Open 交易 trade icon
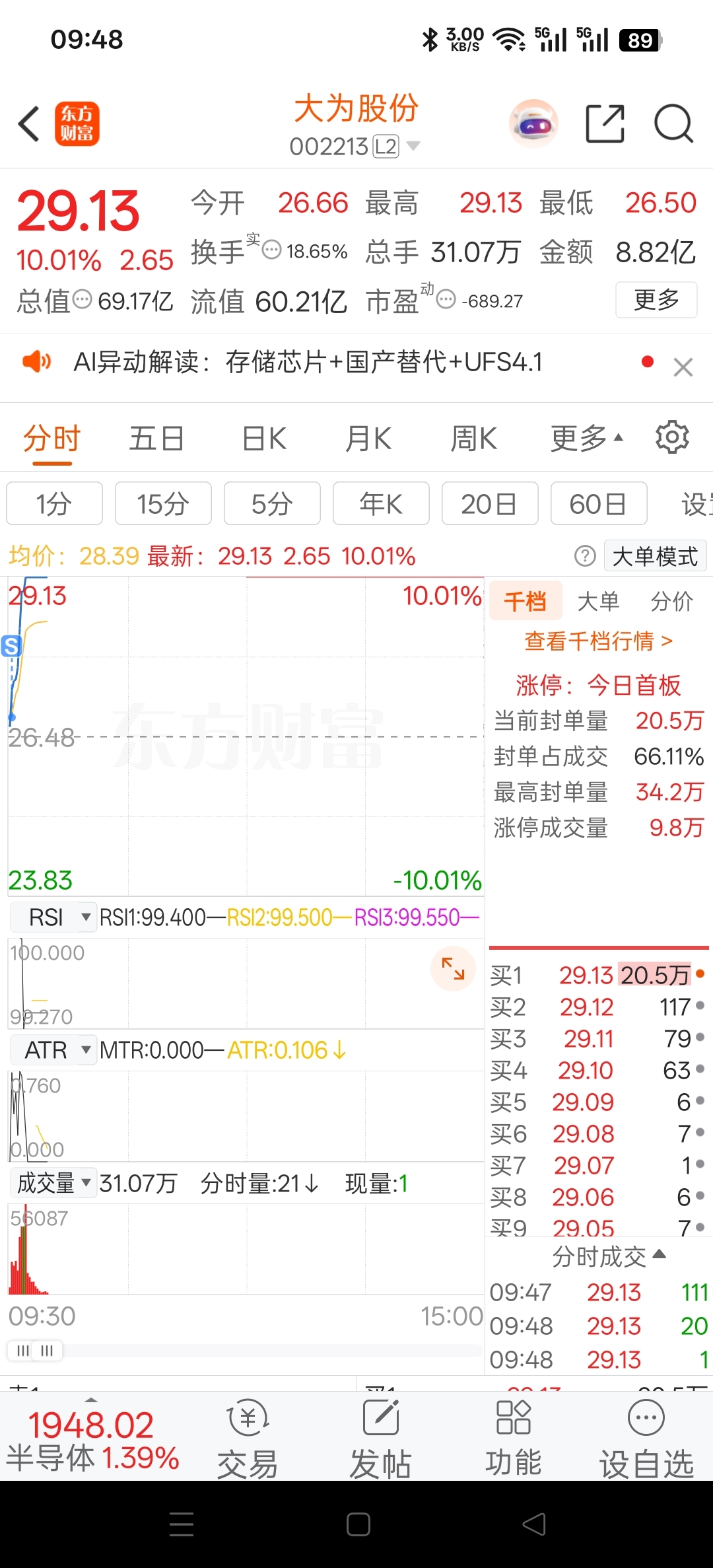Screen dimensions: 713x1568 248,1437
